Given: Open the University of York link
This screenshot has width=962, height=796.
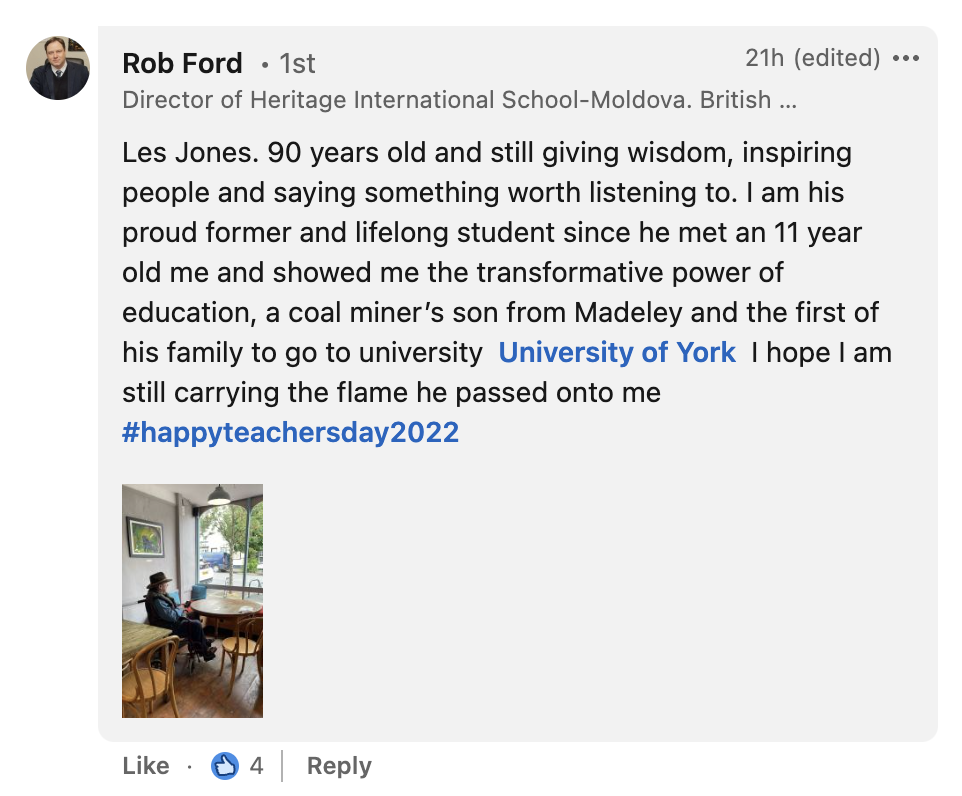Looking at the screenshot, I should coord(617,352).
